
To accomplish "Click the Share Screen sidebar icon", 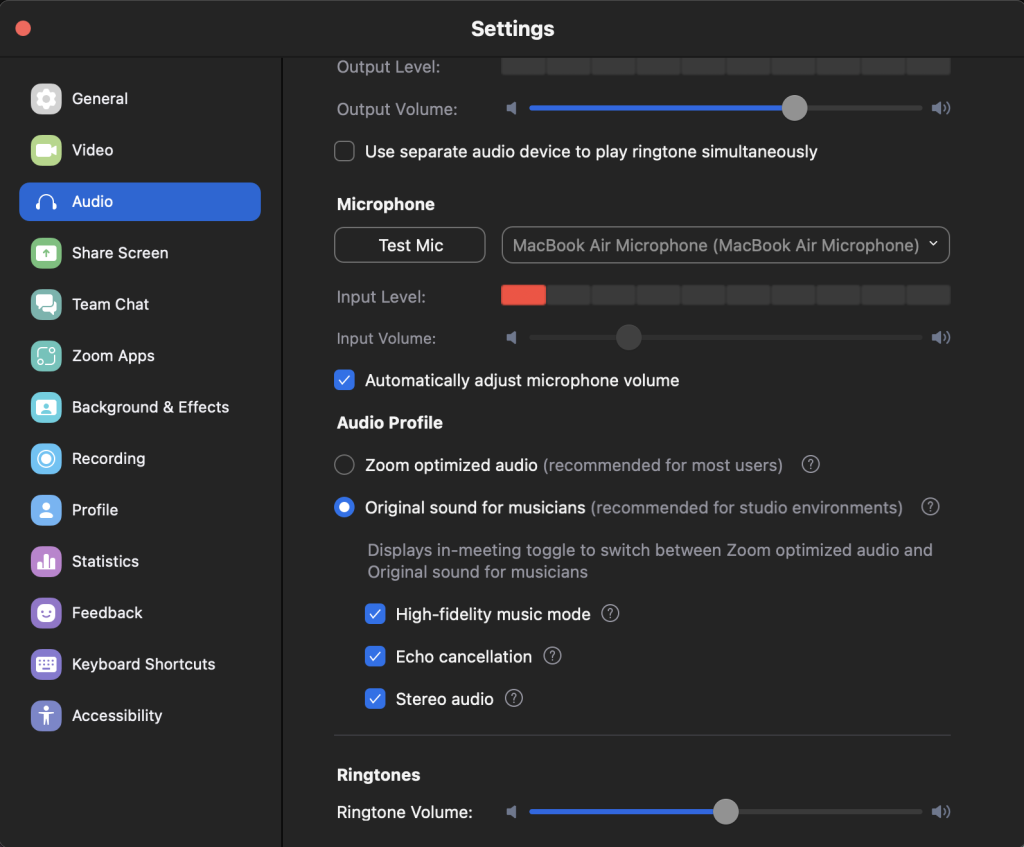I will click(46, 253).
